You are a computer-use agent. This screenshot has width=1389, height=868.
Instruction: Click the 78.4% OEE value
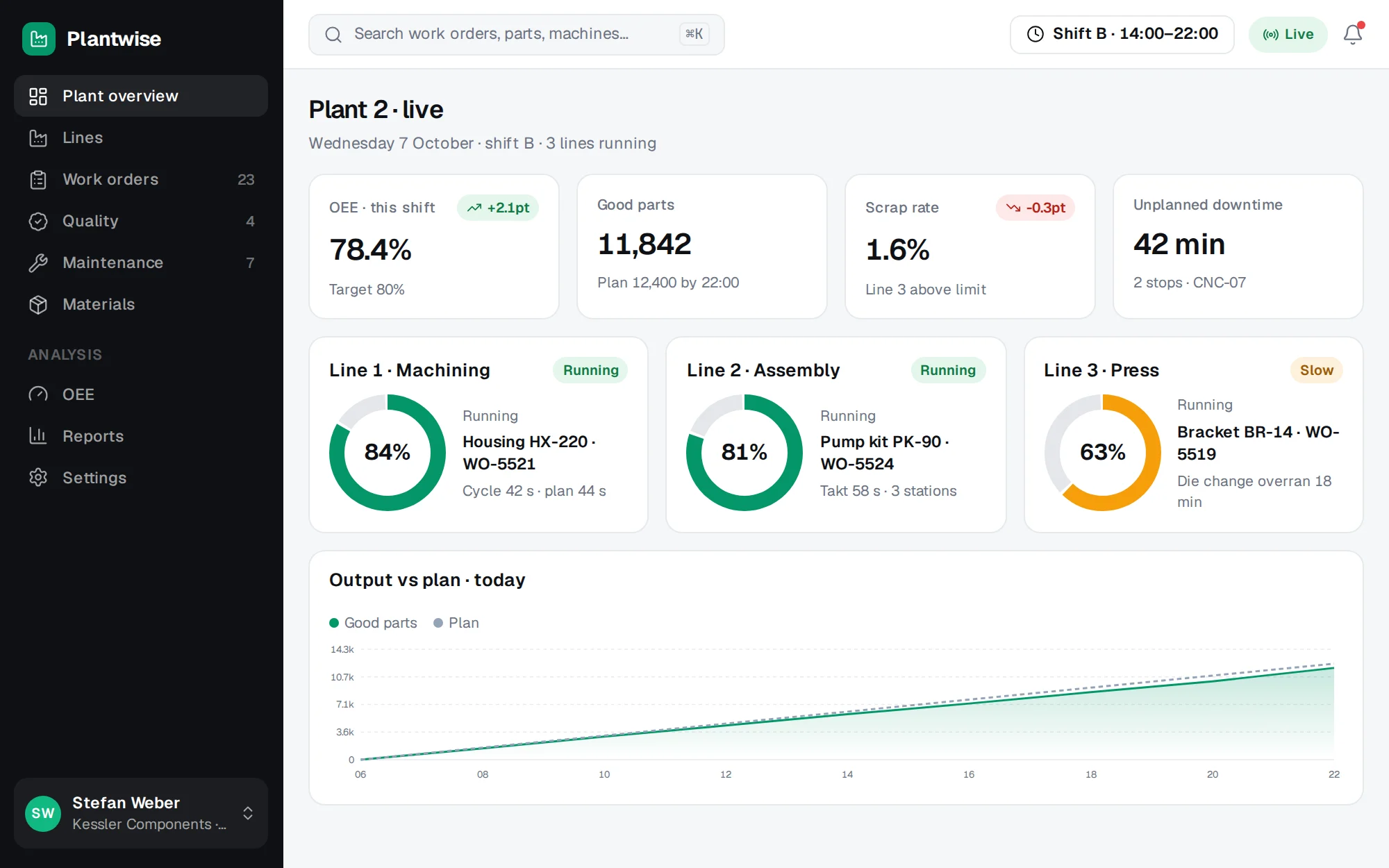pos(370,249)
